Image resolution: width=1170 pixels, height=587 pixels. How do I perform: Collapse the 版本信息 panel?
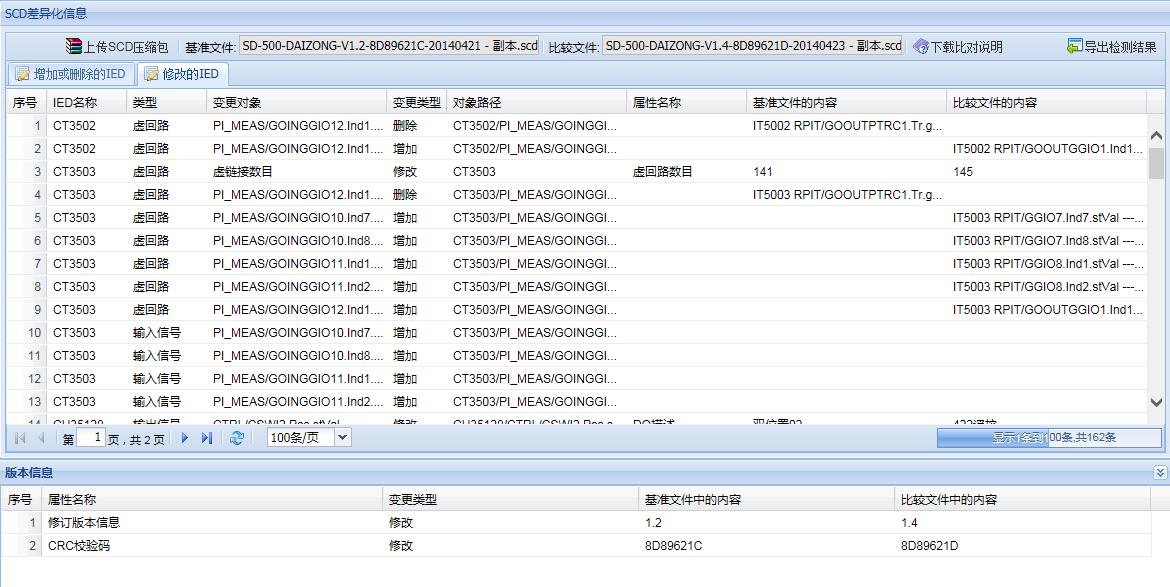(1159, 473)
